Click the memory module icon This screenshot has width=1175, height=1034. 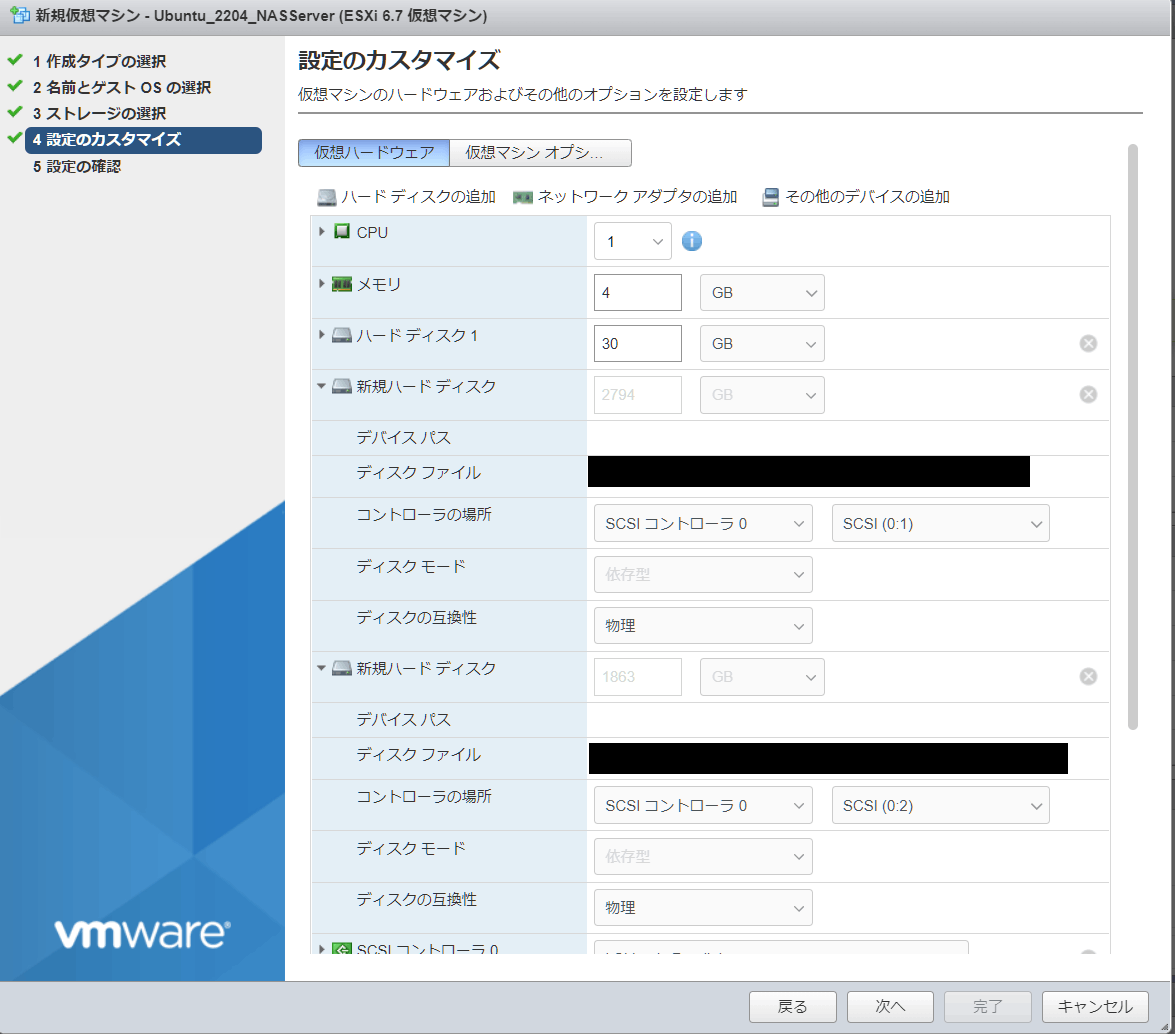pyautogui.click(x=342, y=284)
